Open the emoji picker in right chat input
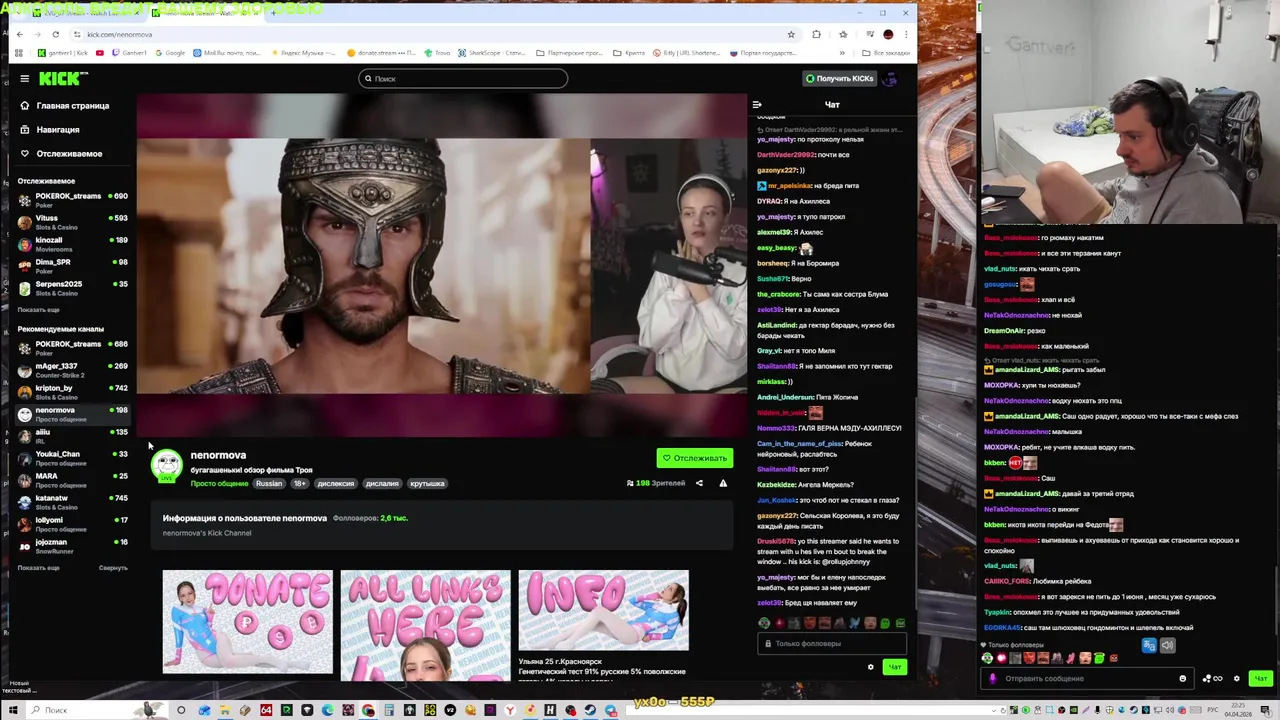The width and height of the screenshot is (1280, 720). [x=1182, y=678]
